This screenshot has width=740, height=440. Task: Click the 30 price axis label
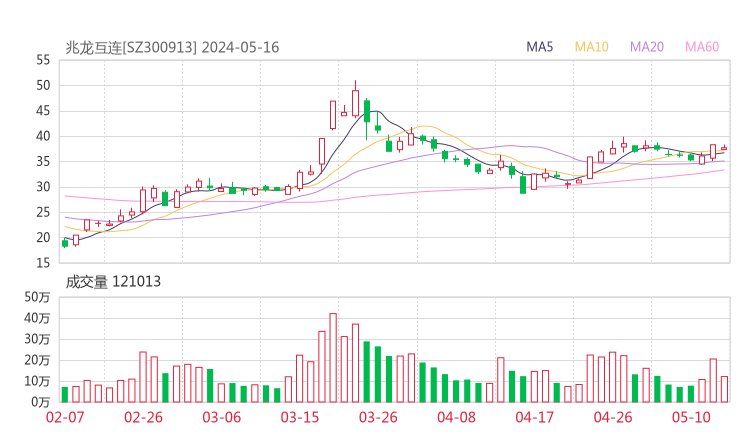click(42, 187)
